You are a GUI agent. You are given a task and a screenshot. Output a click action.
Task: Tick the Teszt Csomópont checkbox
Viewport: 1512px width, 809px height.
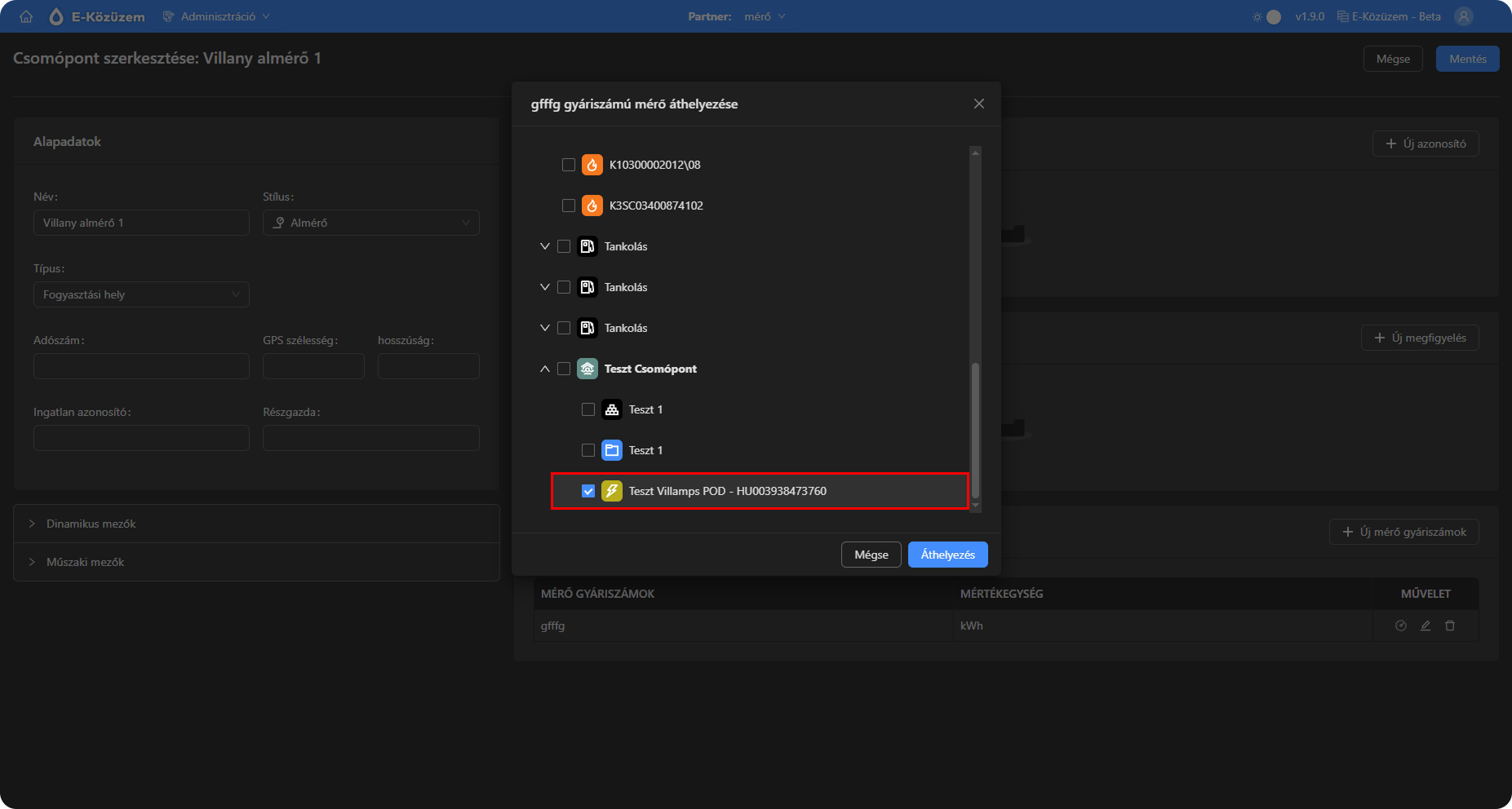coord(564,369)
